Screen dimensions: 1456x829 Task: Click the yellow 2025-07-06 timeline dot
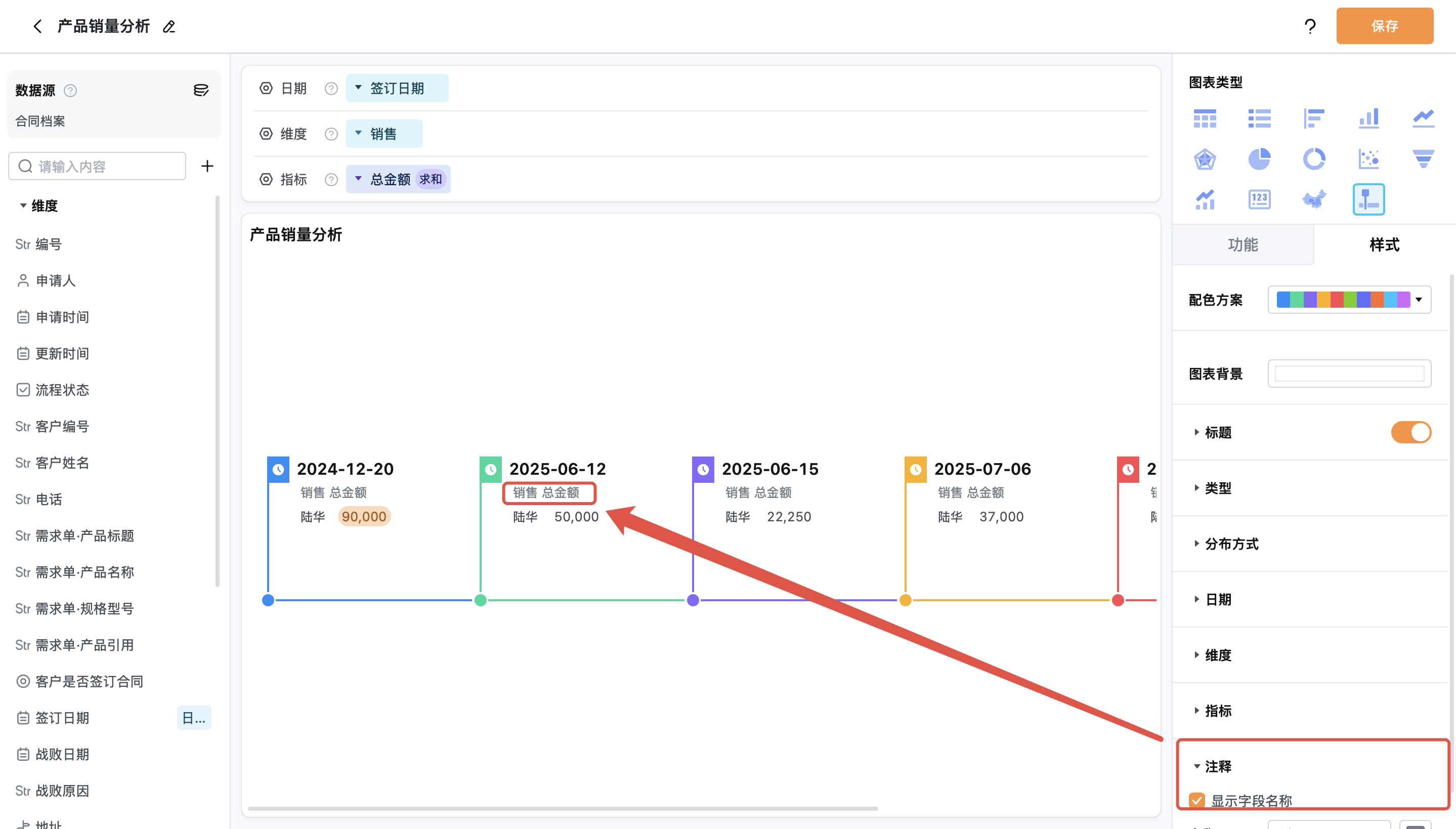(905, 600)
